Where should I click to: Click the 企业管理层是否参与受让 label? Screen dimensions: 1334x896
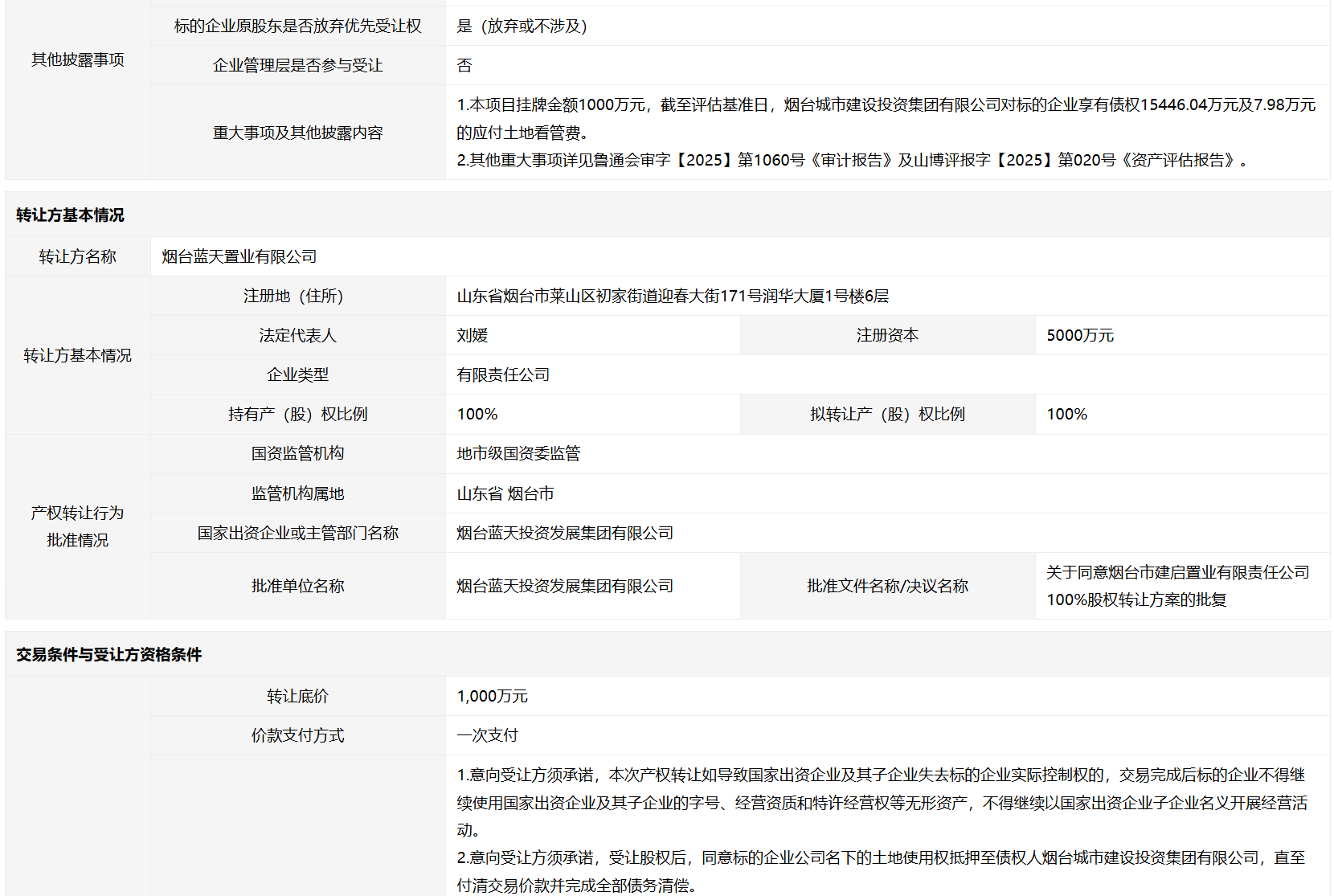297,66
